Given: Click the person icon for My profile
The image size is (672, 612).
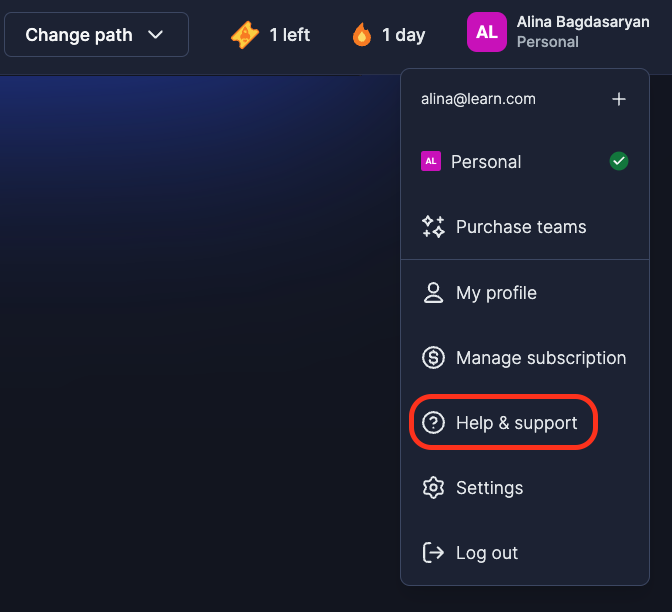Looking at the screenshot, I should pyautogui.click(x=433, y=293).
